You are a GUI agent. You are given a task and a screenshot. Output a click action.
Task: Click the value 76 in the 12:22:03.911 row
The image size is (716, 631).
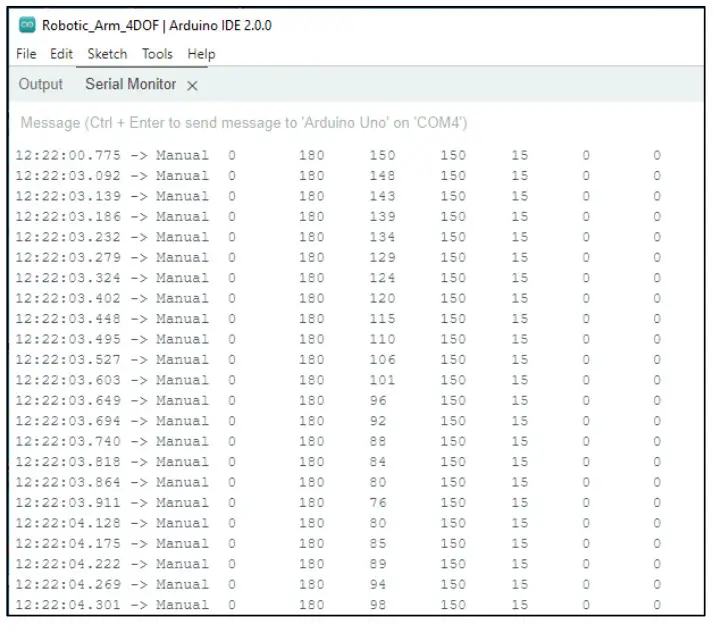(x=378, y=502)
